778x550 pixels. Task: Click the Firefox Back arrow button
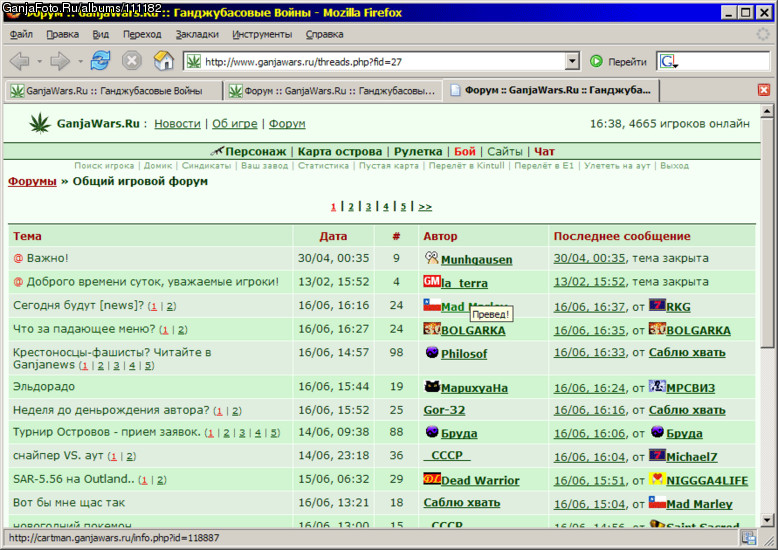(x=20, y=61)
